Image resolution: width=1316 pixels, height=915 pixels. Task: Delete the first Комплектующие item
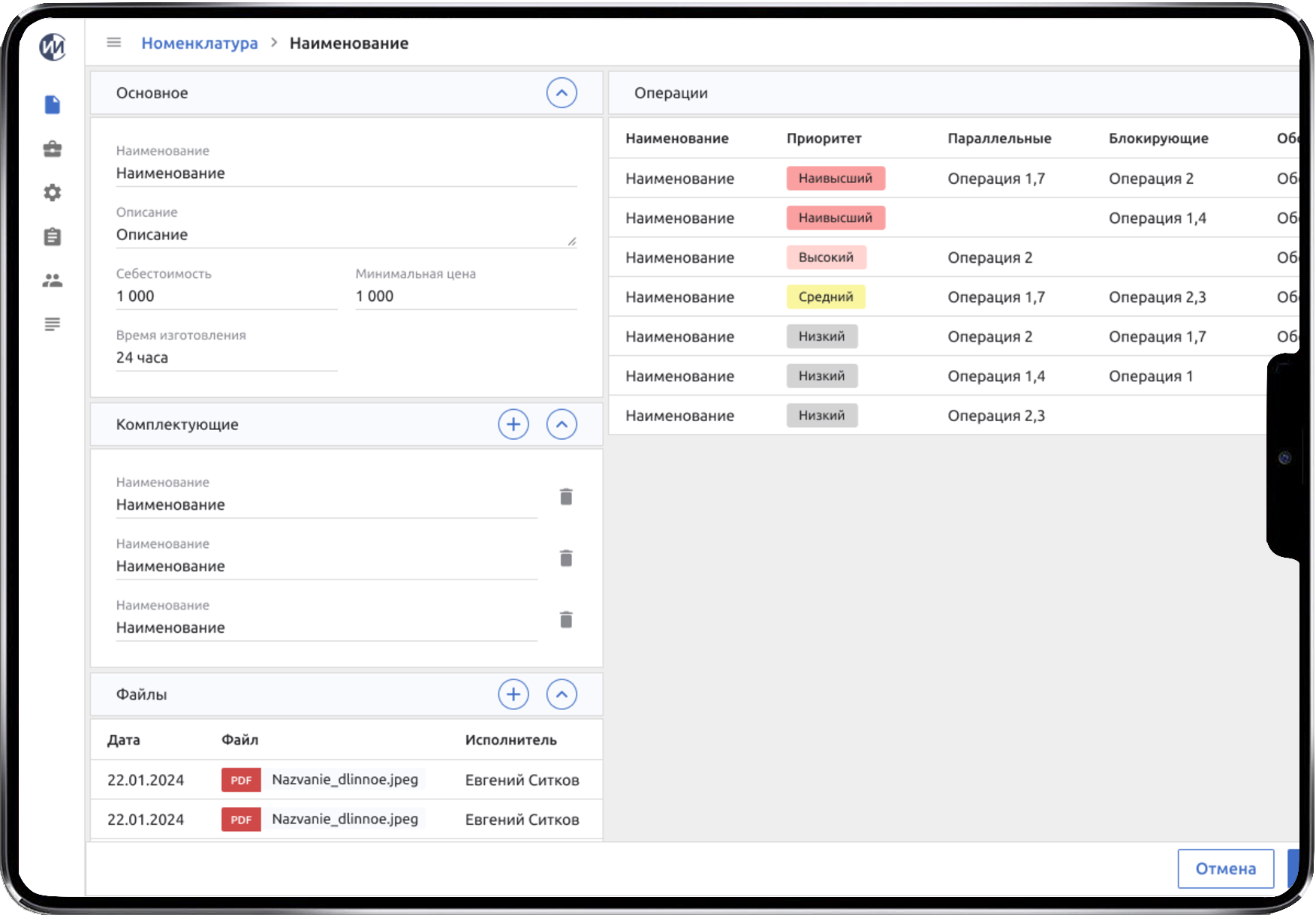point(566,497)
